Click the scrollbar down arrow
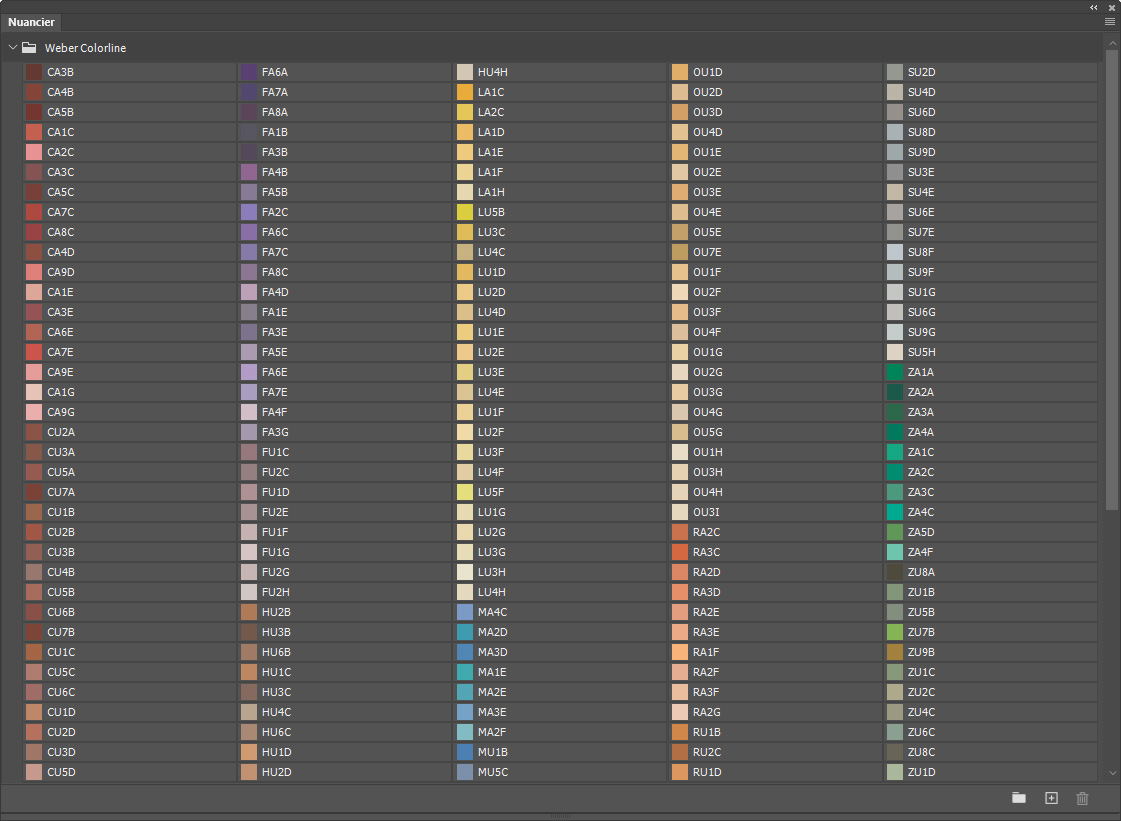Viewport: 1121px width, 821px height. click(x=1112, y=773)
